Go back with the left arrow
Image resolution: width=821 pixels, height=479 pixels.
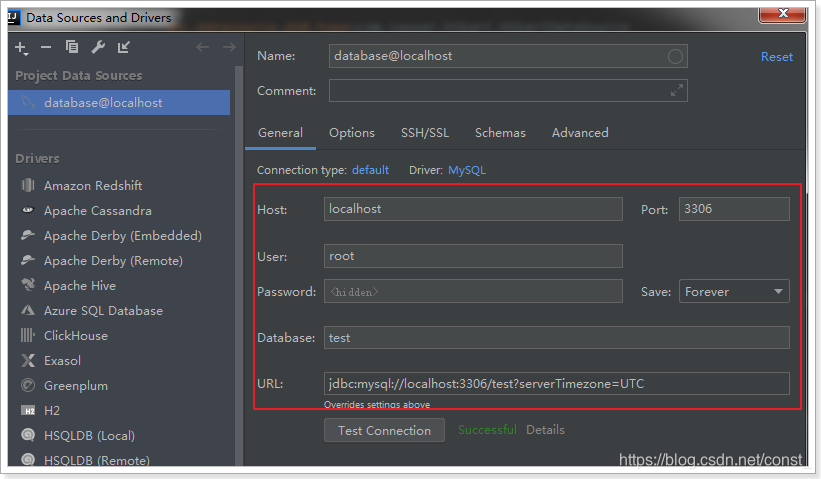click(x=203, y=47)
